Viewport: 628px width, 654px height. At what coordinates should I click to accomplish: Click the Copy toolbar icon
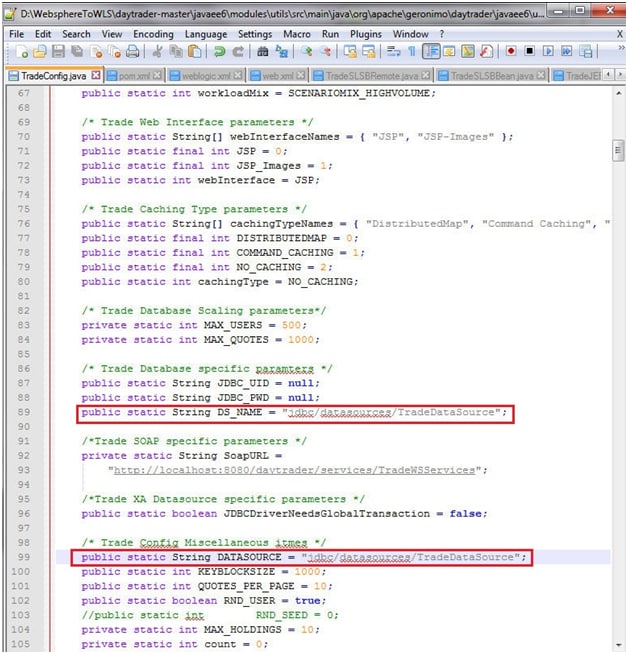176,51
